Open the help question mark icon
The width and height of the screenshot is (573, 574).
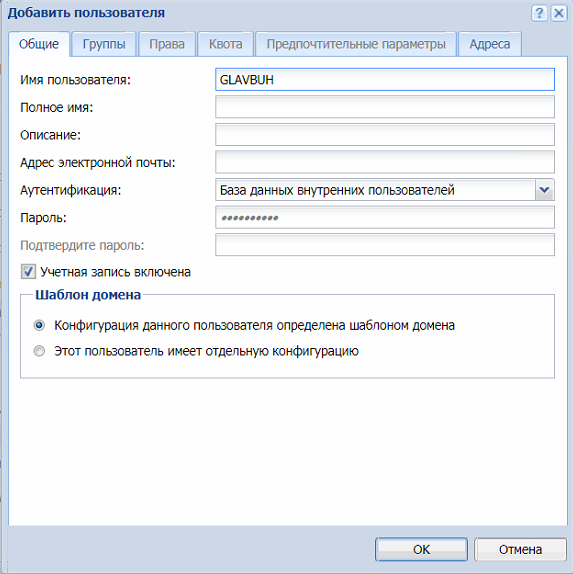[x=539, y=14]
